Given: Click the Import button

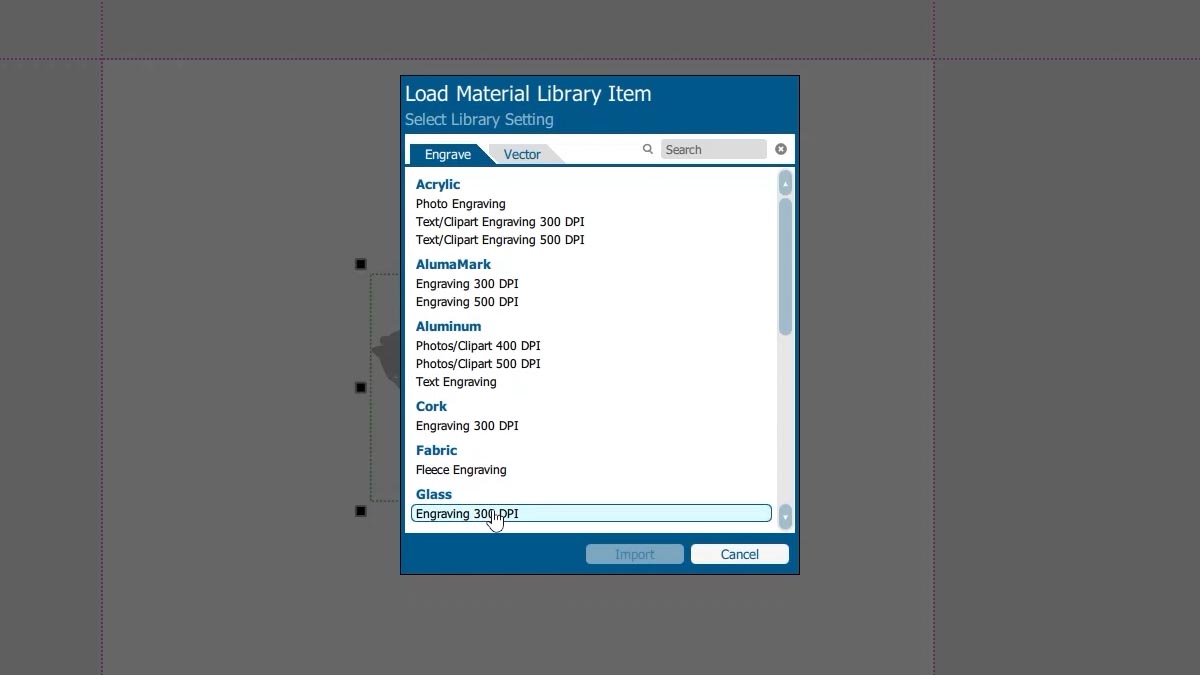Looking at the screenshot, I should [x=635, y=554].
